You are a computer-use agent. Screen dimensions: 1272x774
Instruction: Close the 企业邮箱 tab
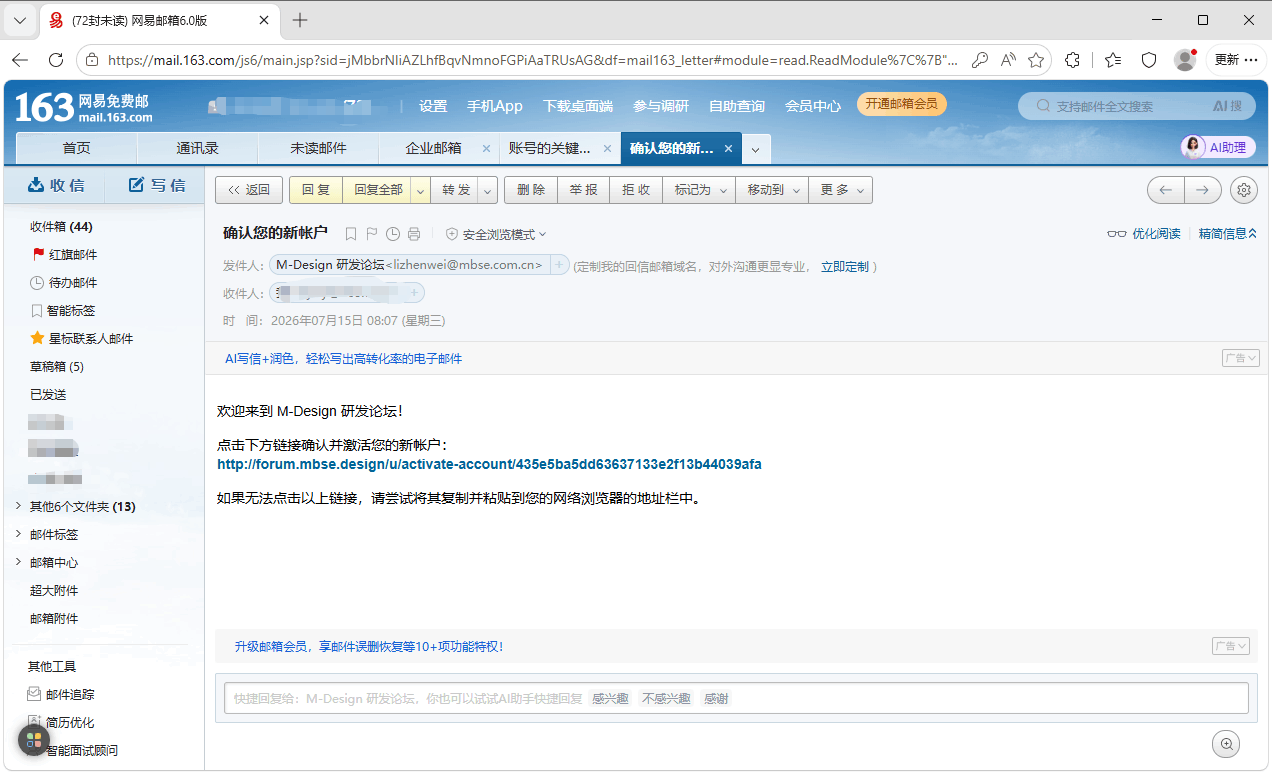click(486, 149)
